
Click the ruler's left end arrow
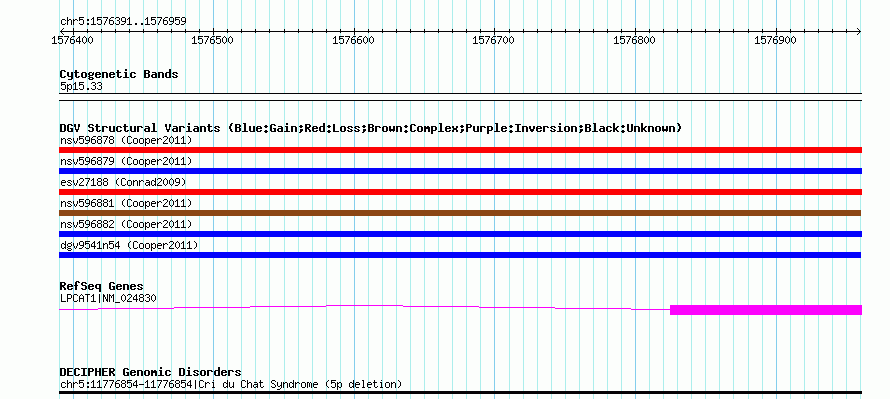click(x=62, y=31)
